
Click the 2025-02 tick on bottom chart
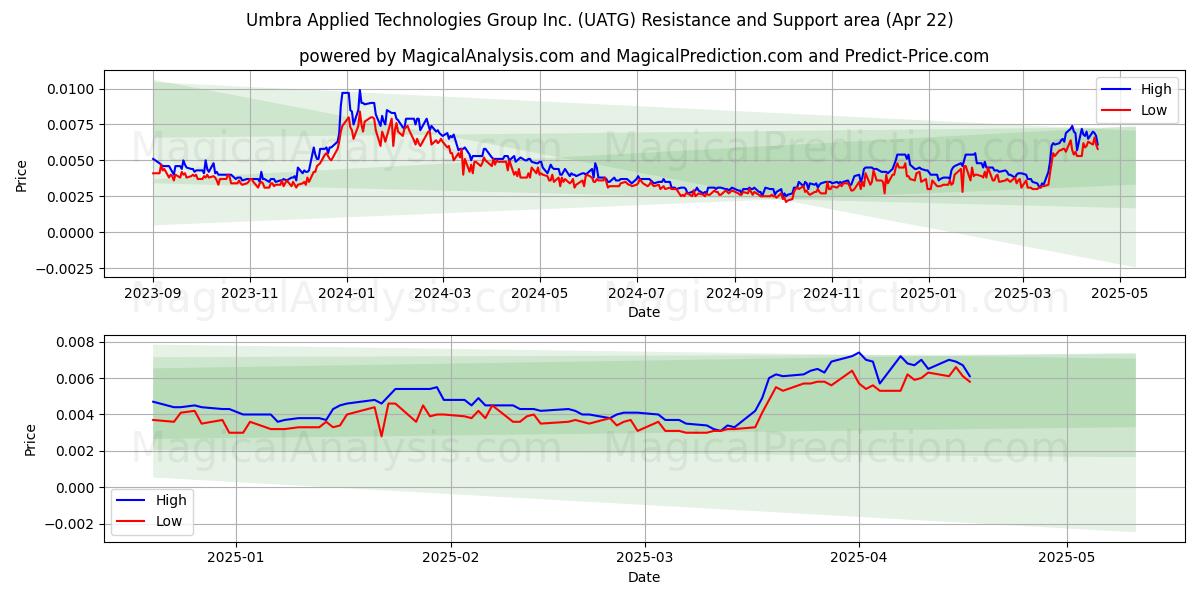point(451,558)
